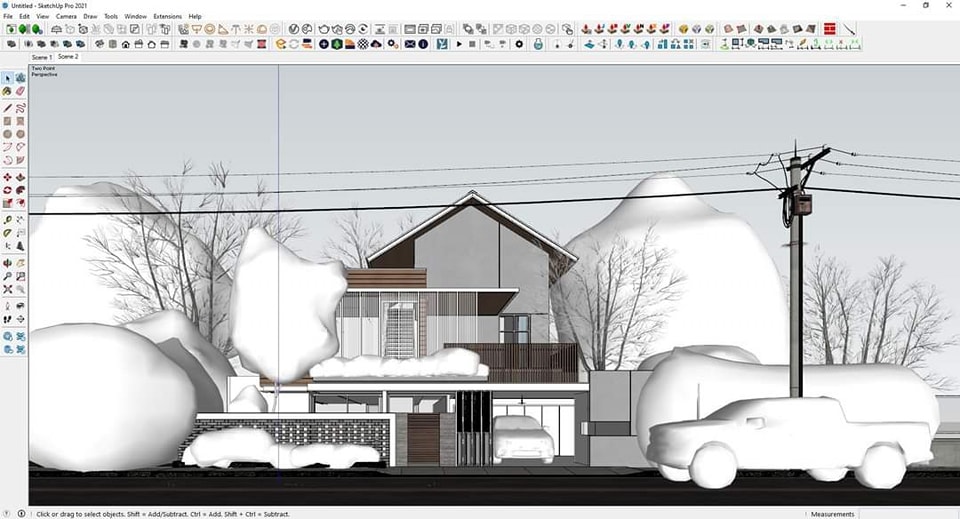Choose the Rotate tool

8,190
